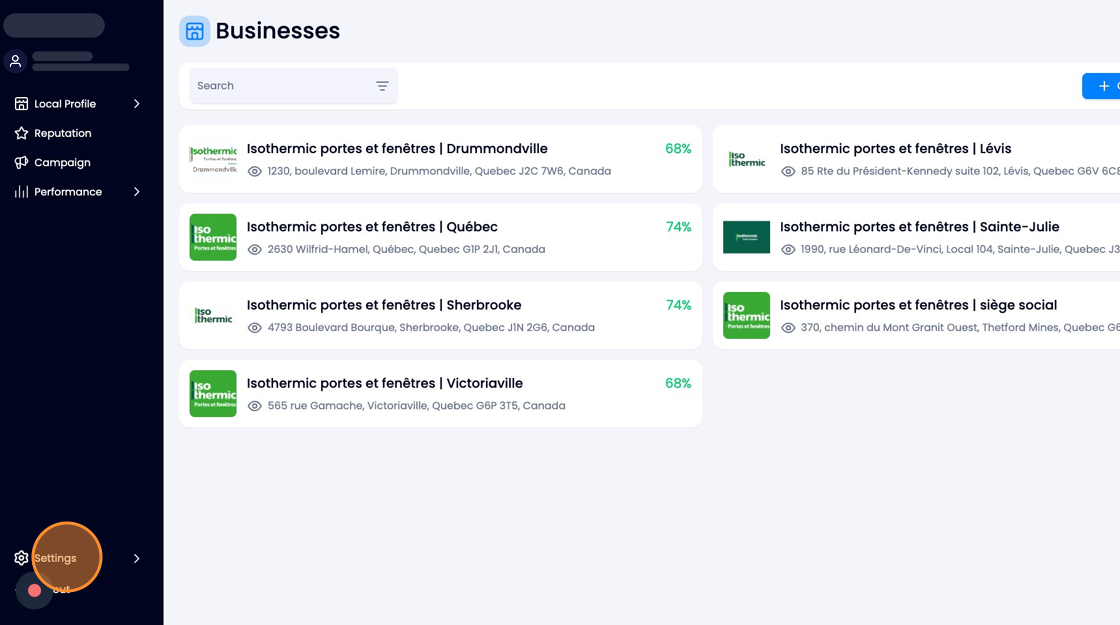Click the Businesses storefront icon in header

[194, 31]
